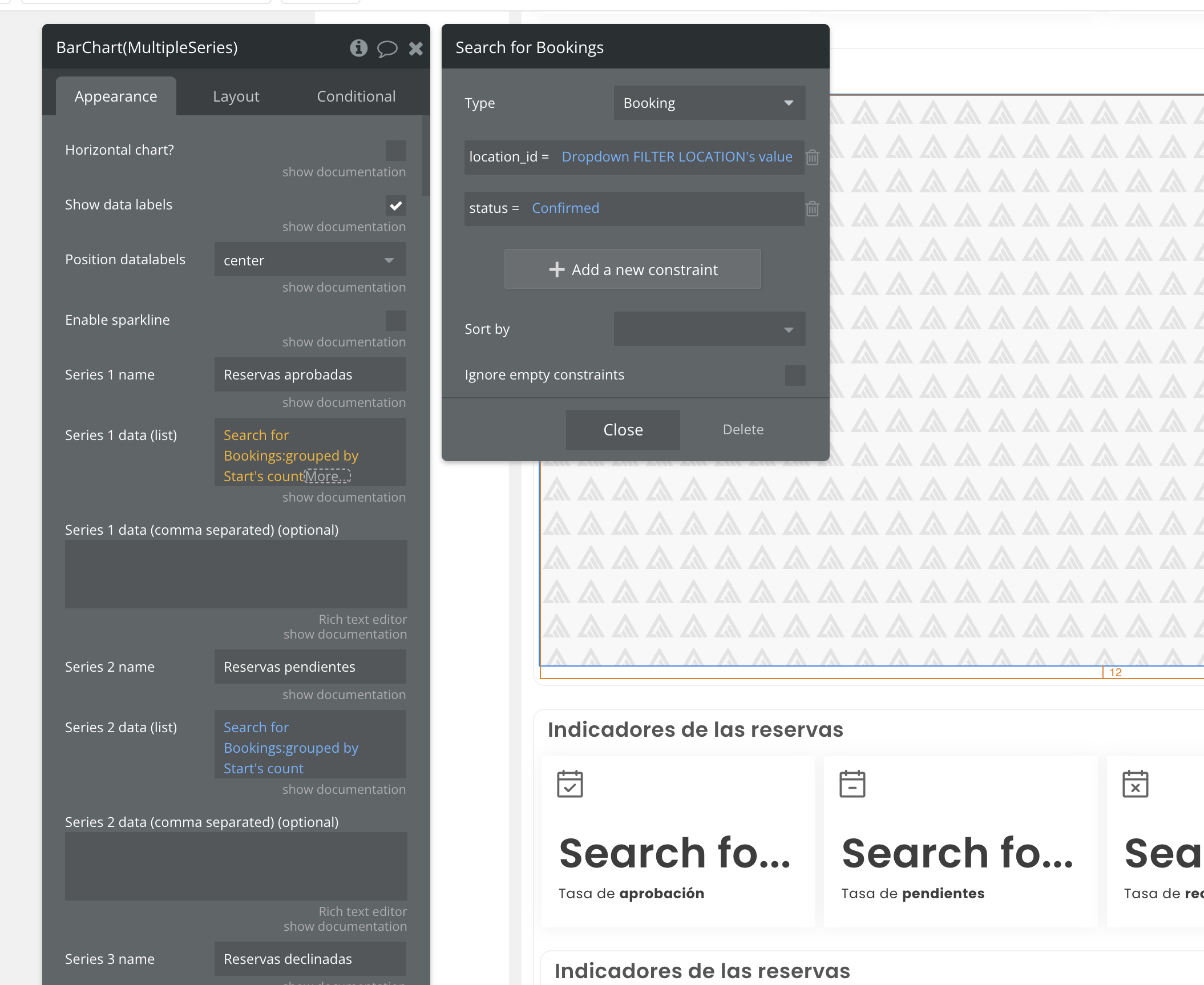The image size is (1204, 985).
Task: Switch to the Layout tab
Action: tap(236, 96)
